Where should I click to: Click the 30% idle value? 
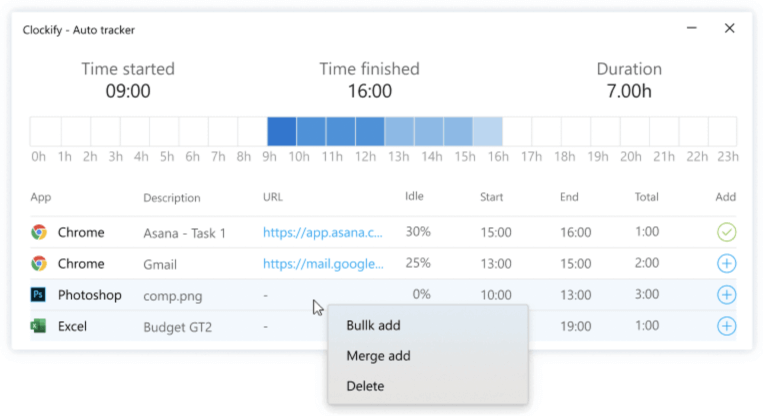coord(418,232)
